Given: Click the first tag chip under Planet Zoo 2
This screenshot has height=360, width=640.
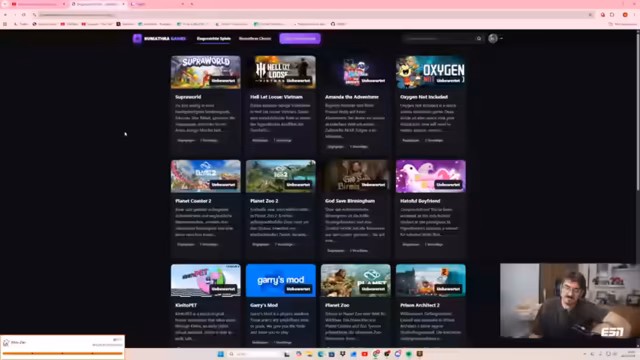Looking at the screenshot, I should tap(260, 244).
